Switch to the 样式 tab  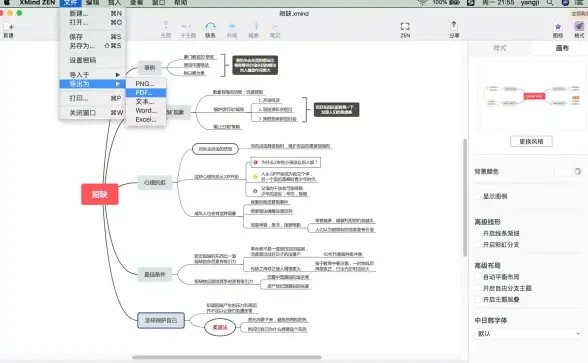pyautogui.click(x=500, y=48)
